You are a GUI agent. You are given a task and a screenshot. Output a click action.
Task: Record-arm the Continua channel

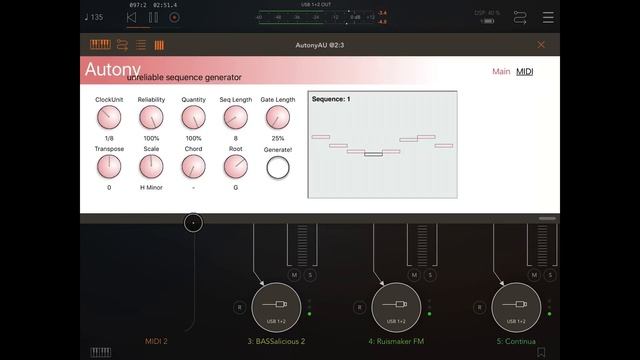(x=480, y=307)
